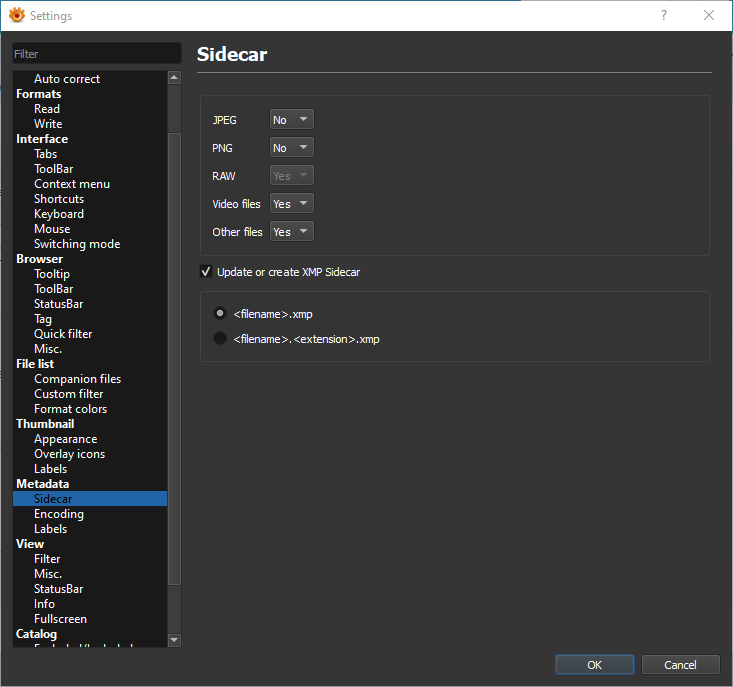Viewport: 733px width, 687px height.
Task: Open the Mouse settings page
Action: (x=52, y=229)
